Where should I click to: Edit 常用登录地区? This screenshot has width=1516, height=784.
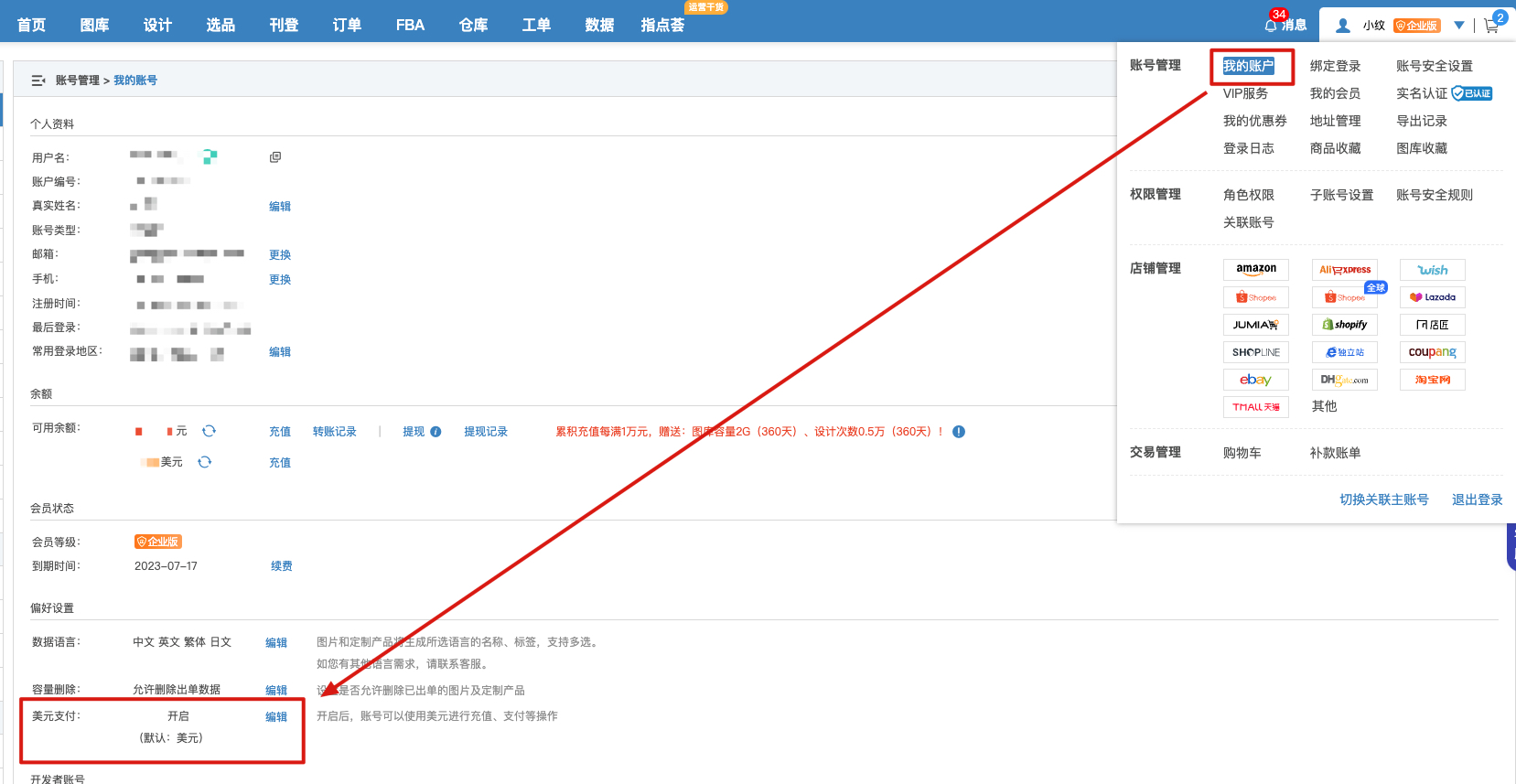pyautogui.click(x=280, y=352)
